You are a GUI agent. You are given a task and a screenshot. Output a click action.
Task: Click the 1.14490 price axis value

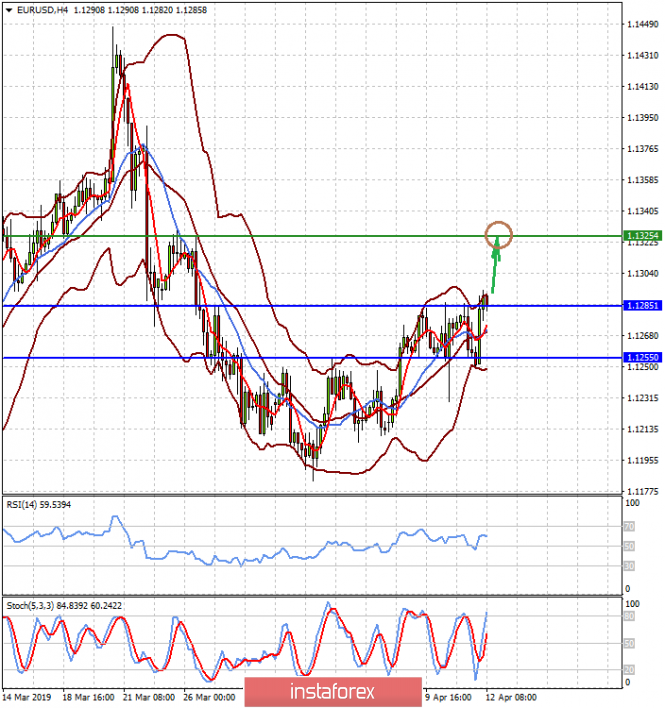(640, 24)
